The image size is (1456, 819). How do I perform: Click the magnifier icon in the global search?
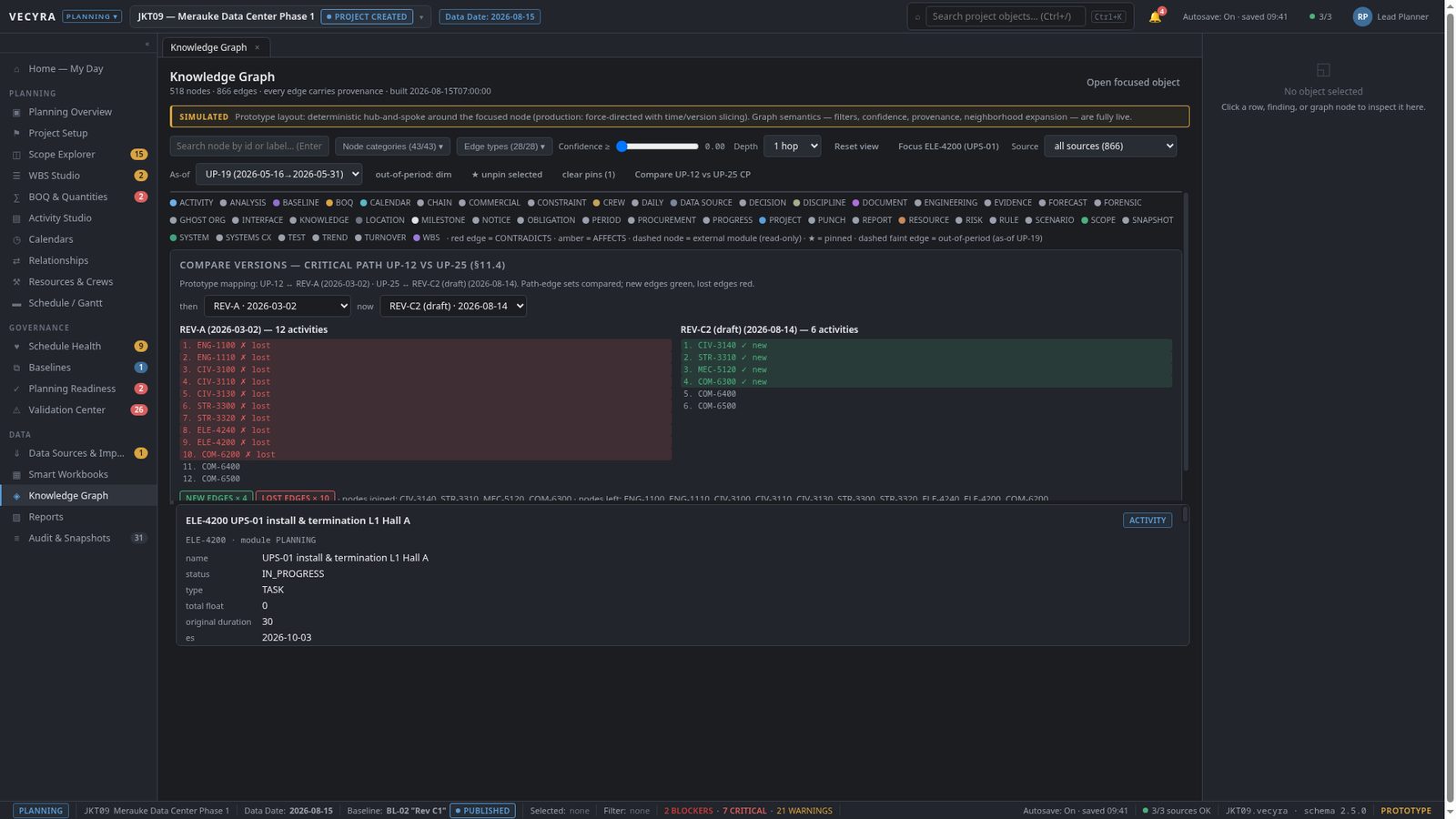(x=917, y=16)
